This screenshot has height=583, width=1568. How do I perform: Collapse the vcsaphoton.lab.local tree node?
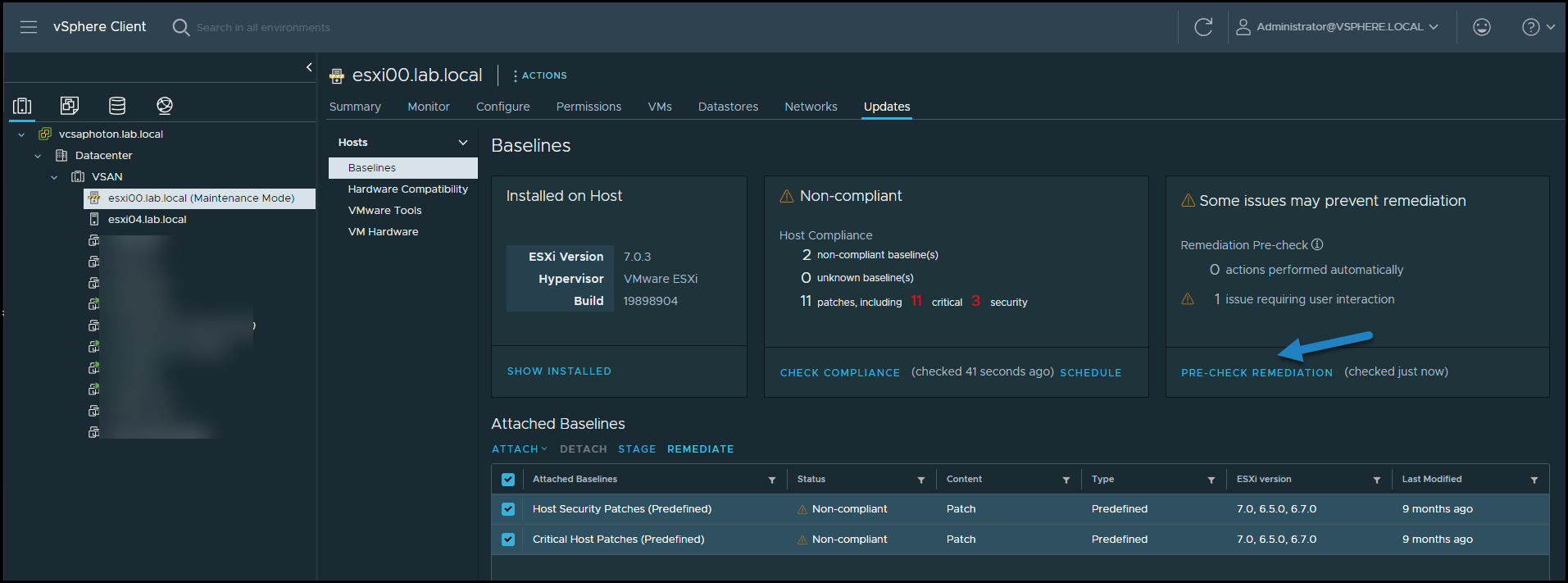21,134
